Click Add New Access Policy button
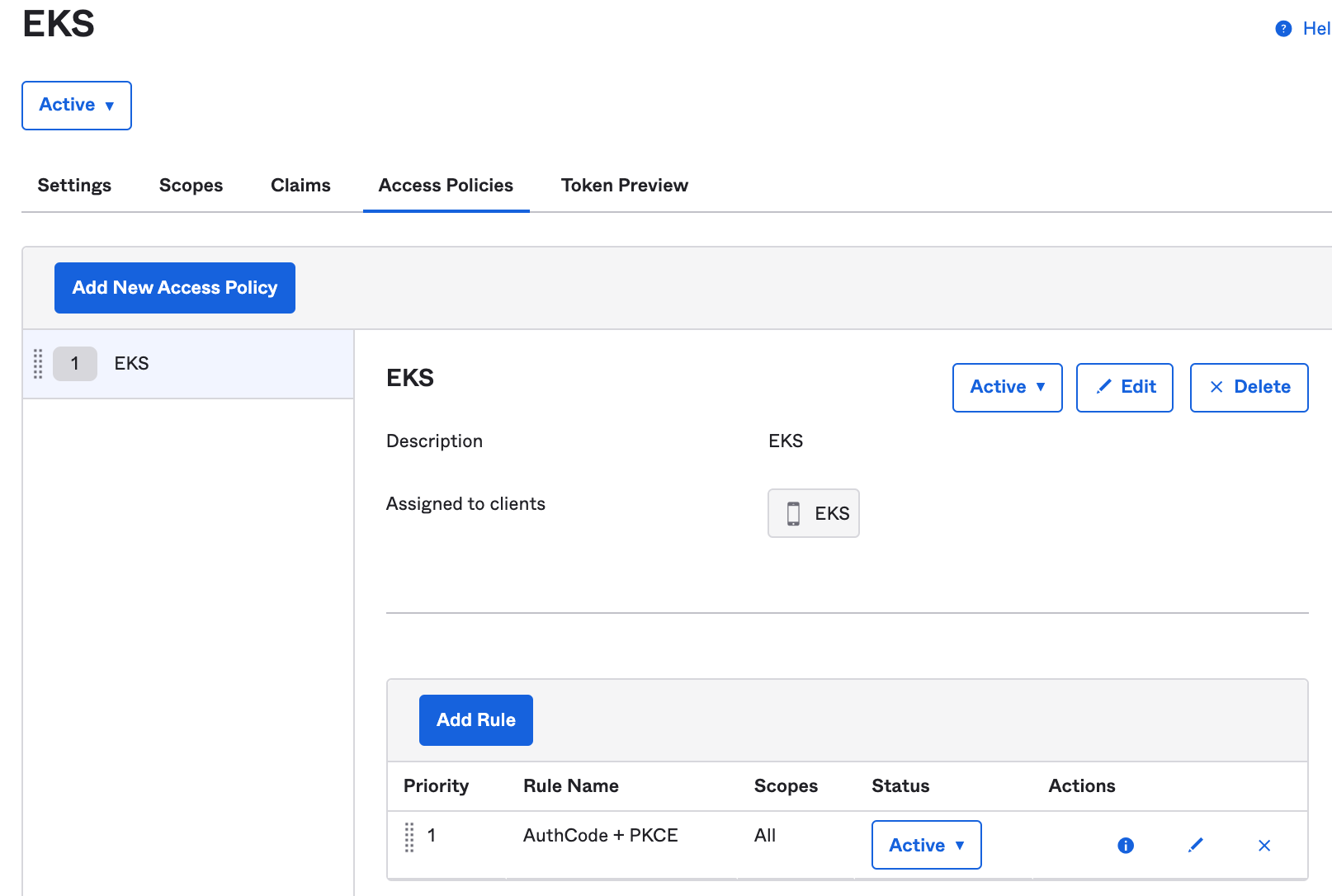The height and width of the screenshot is (896, 1332). [x=175, y=288]
